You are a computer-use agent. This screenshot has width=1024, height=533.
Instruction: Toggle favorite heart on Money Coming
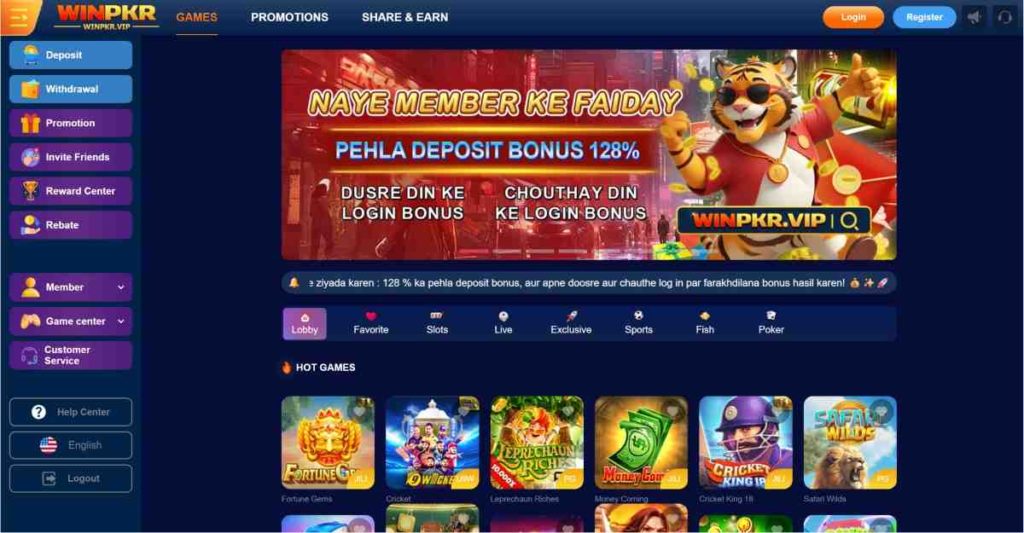[672, 411]
